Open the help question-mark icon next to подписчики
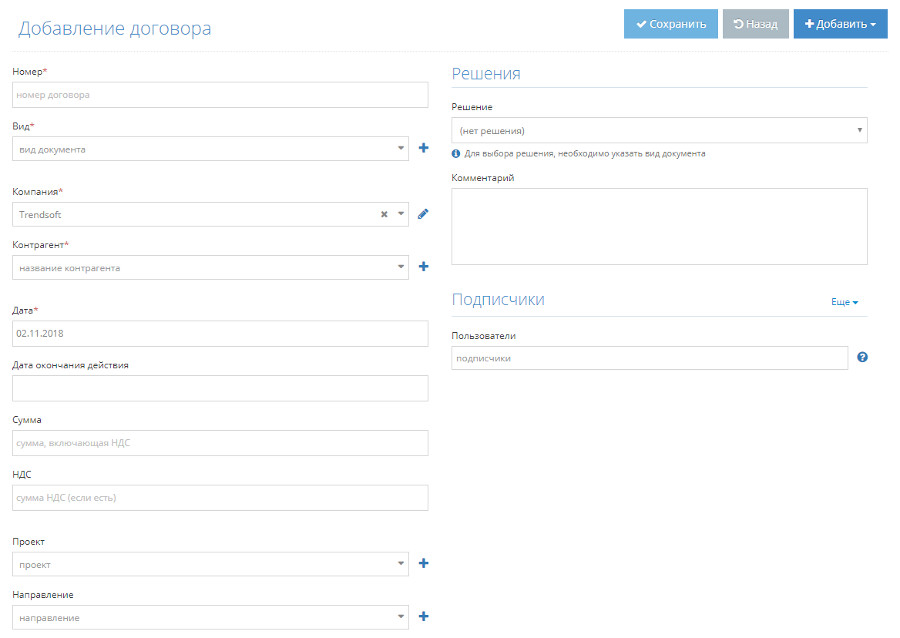The height and width of the screenshot is (638, 900). click(x=862, y=357)
